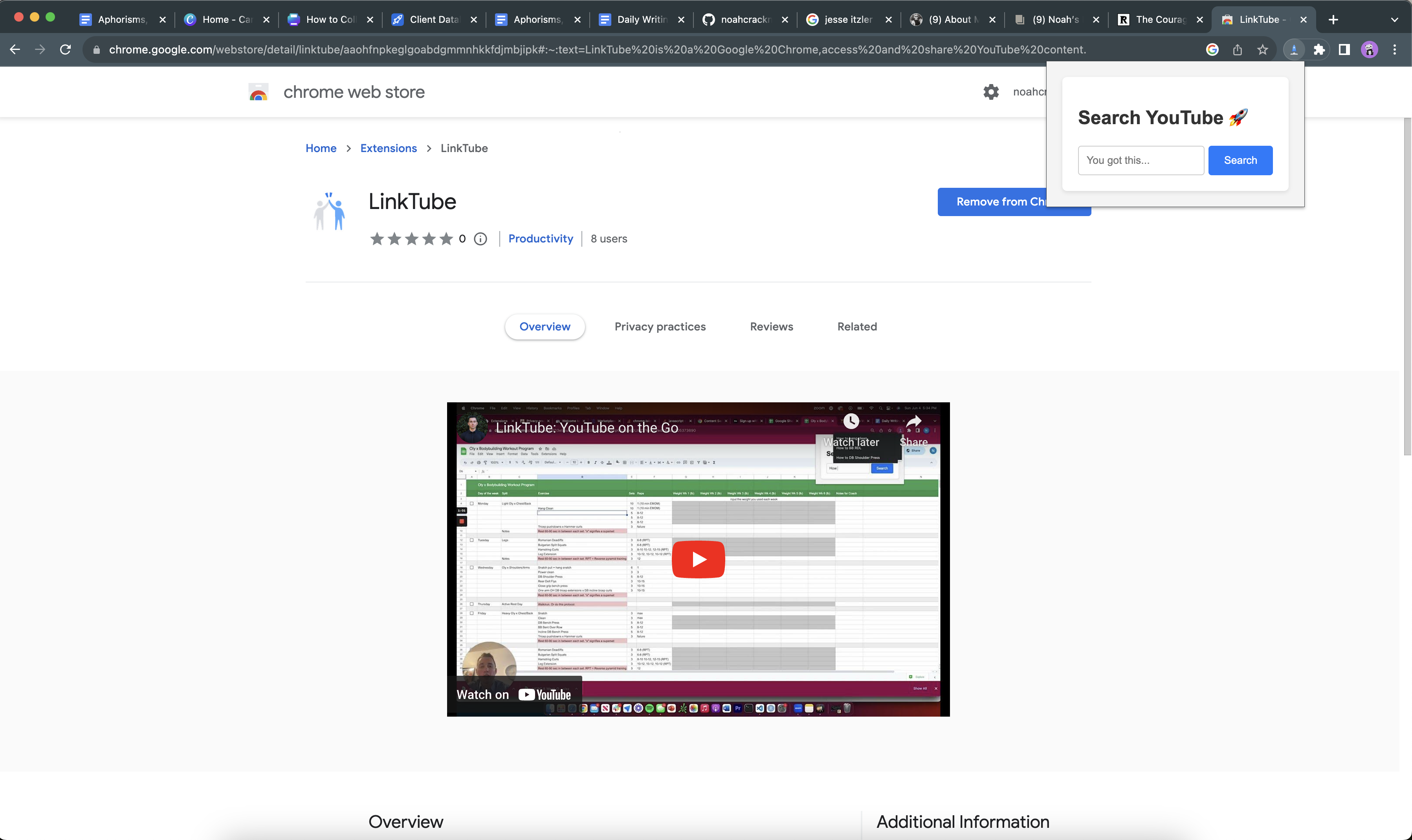The height and width of the screenshot is (840, 1412).
Task: Click the LinkTube extension logo image
Action: click(329, 211)
